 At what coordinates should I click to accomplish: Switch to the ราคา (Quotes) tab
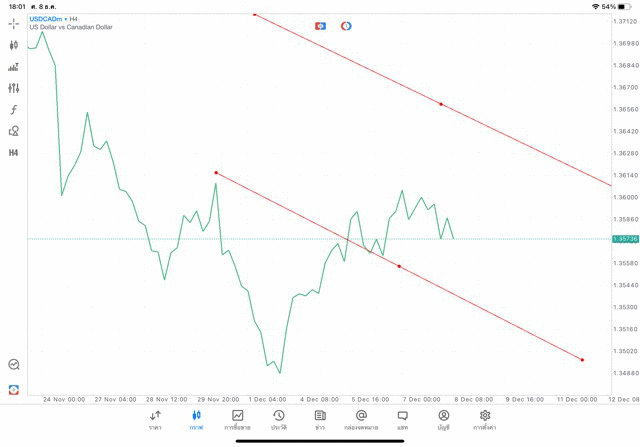(x=155, y=419)
